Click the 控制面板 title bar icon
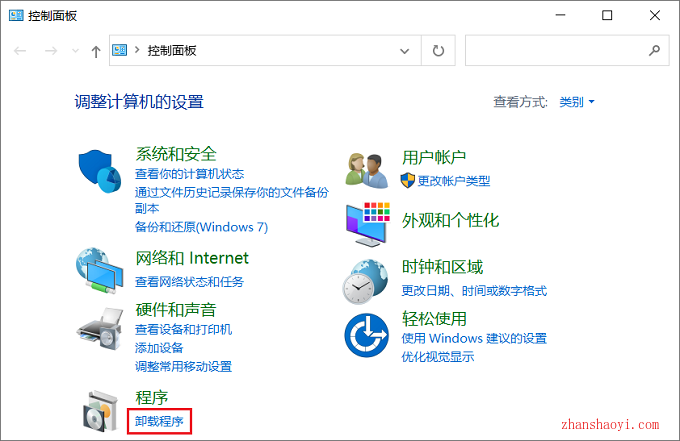This screenshot has height=441, width=680. (16, 16)
